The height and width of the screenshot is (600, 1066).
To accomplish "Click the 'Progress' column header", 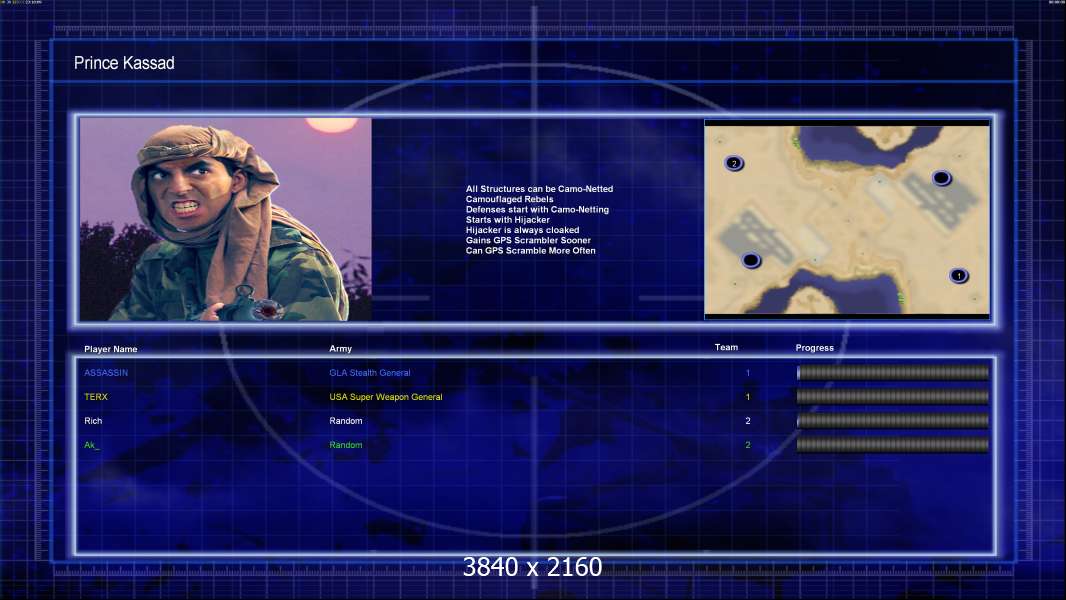I will [814, 348].
